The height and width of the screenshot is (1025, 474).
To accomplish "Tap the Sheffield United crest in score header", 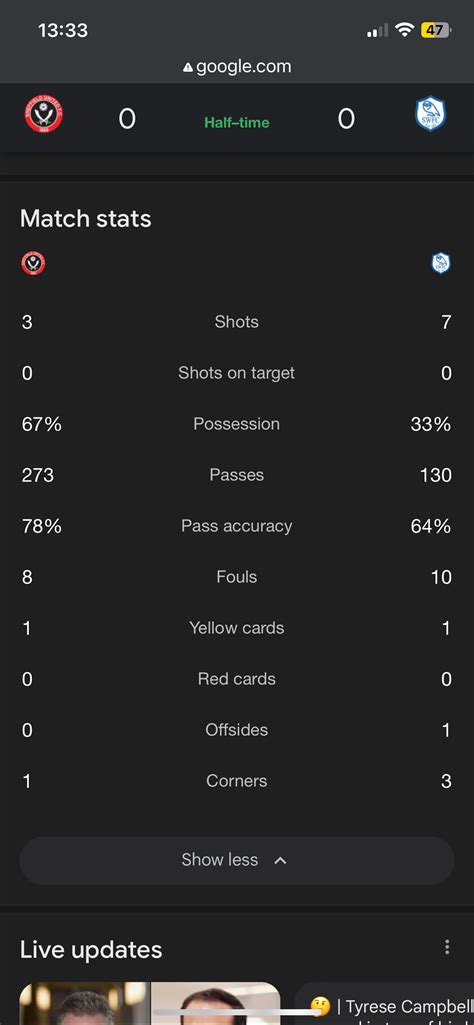I will point(44,114).
